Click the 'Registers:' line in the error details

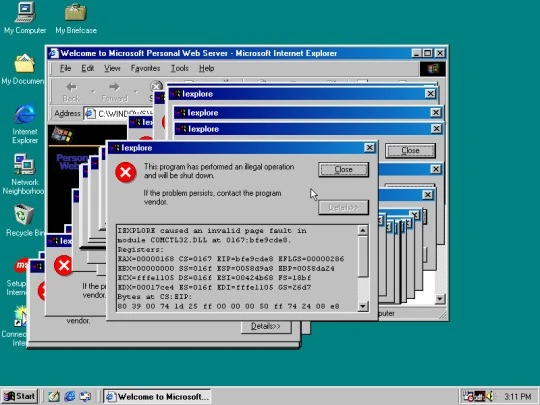click(141, 249)
